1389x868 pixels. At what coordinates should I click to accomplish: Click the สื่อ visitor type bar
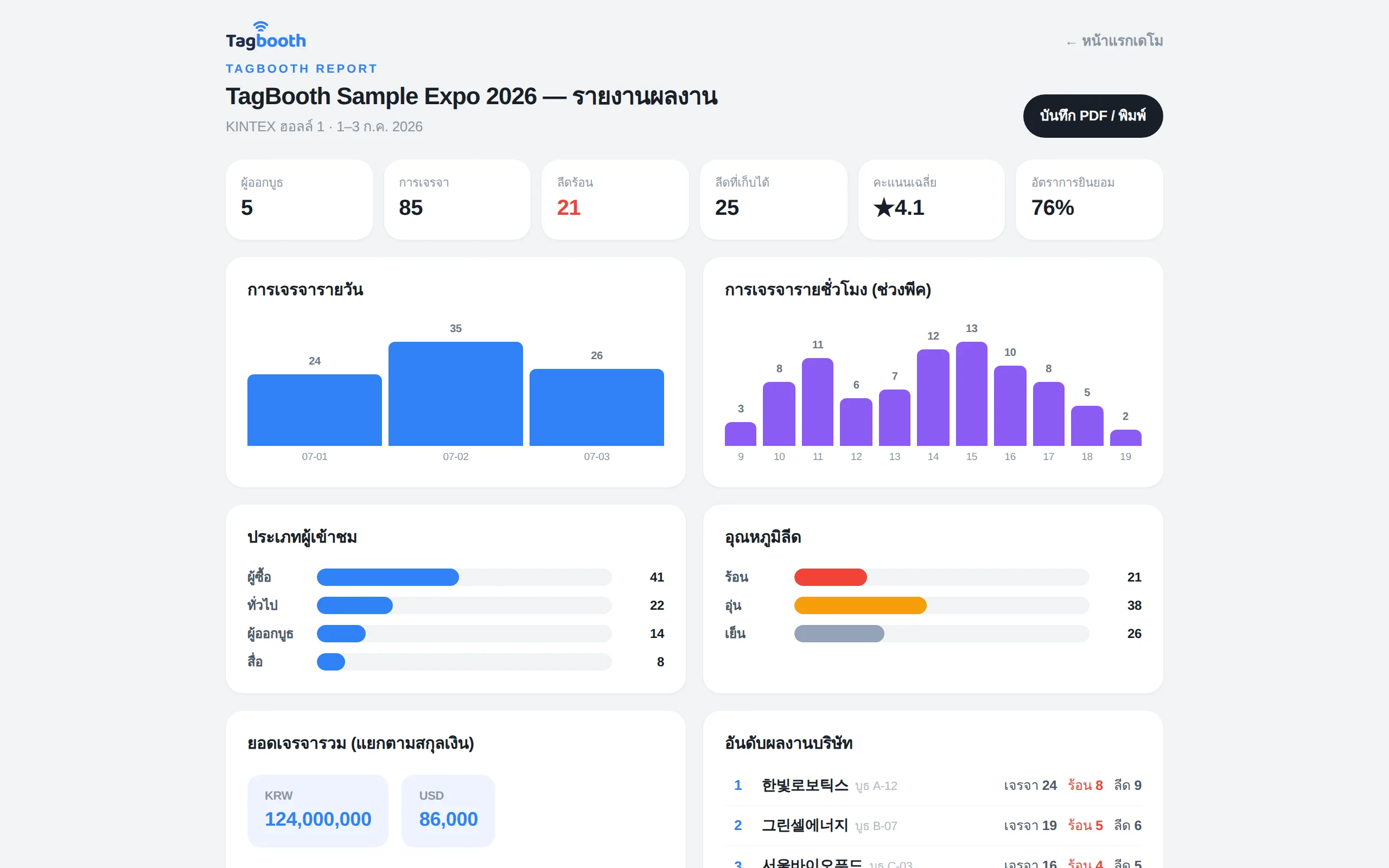click(x=464, y=661)
